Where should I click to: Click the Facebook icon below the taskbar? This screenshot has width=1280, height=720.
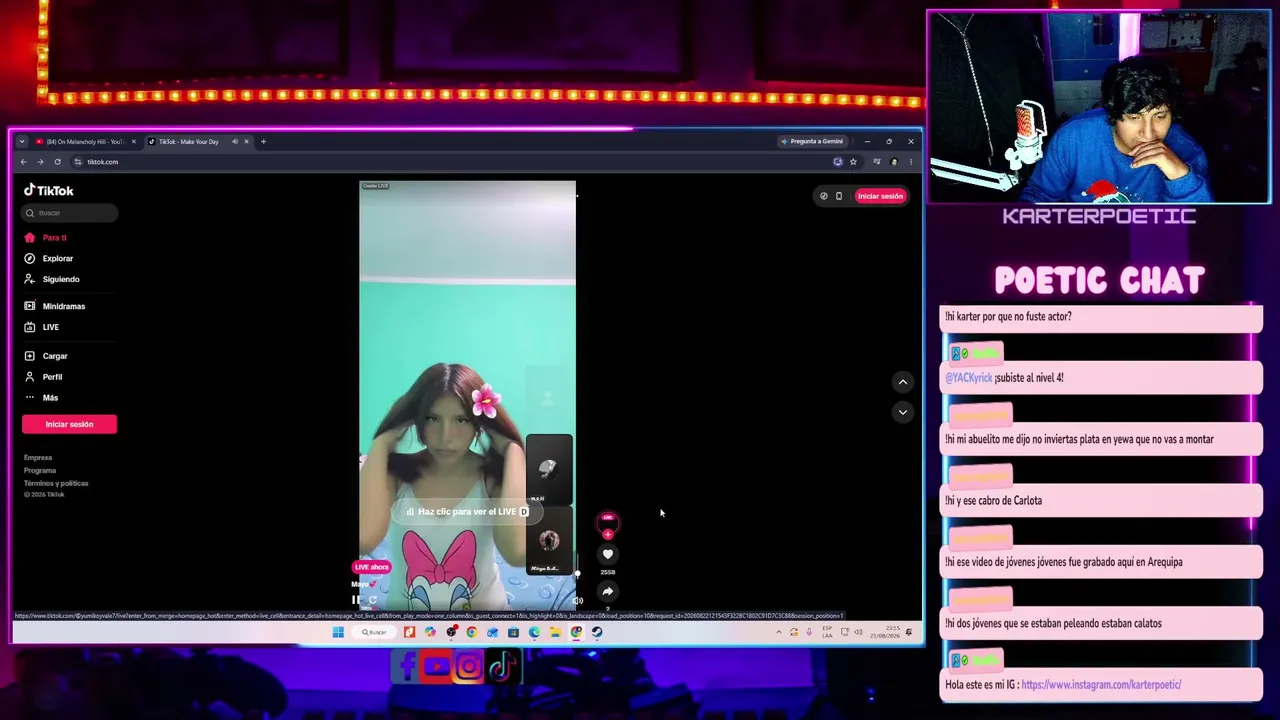[407, 667]
